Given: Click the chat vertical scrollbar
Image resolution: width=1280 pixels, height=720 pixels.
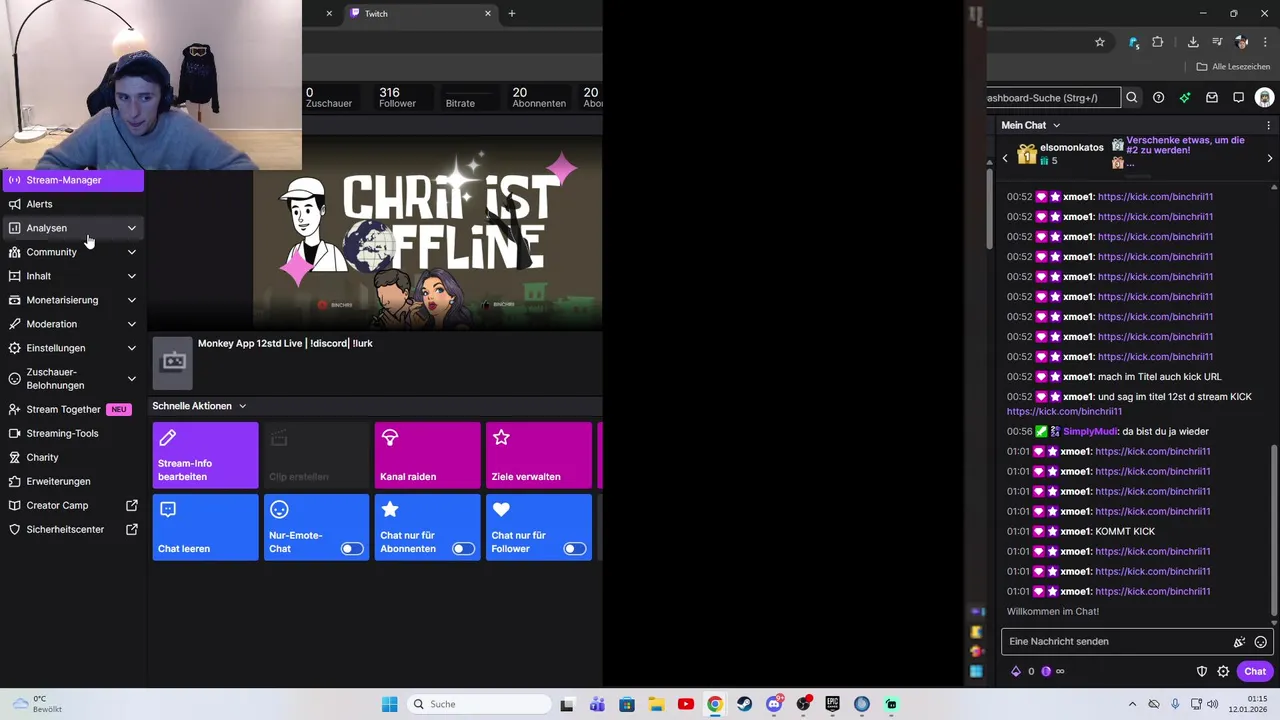Looking at the screenshot, I should (1274, 530).
